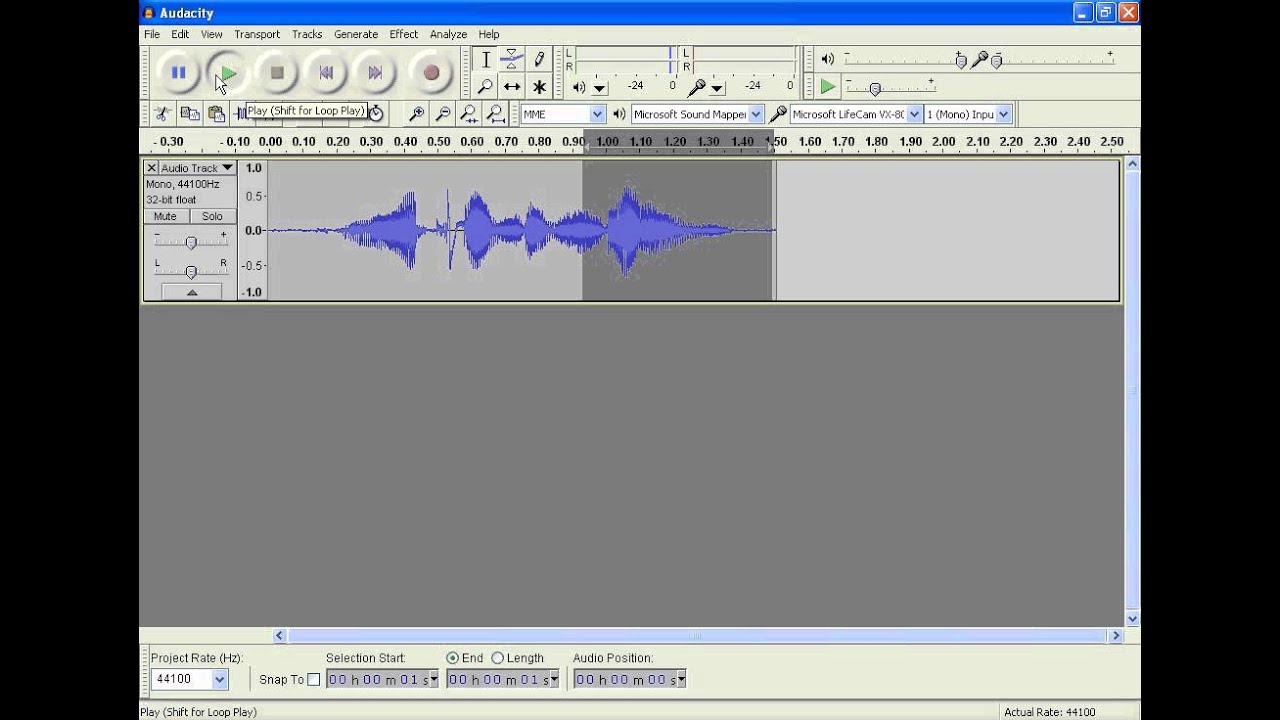1280x720 pixels.
Task: Fit project in window zoom icon
Action: click(x=495, y=114)
